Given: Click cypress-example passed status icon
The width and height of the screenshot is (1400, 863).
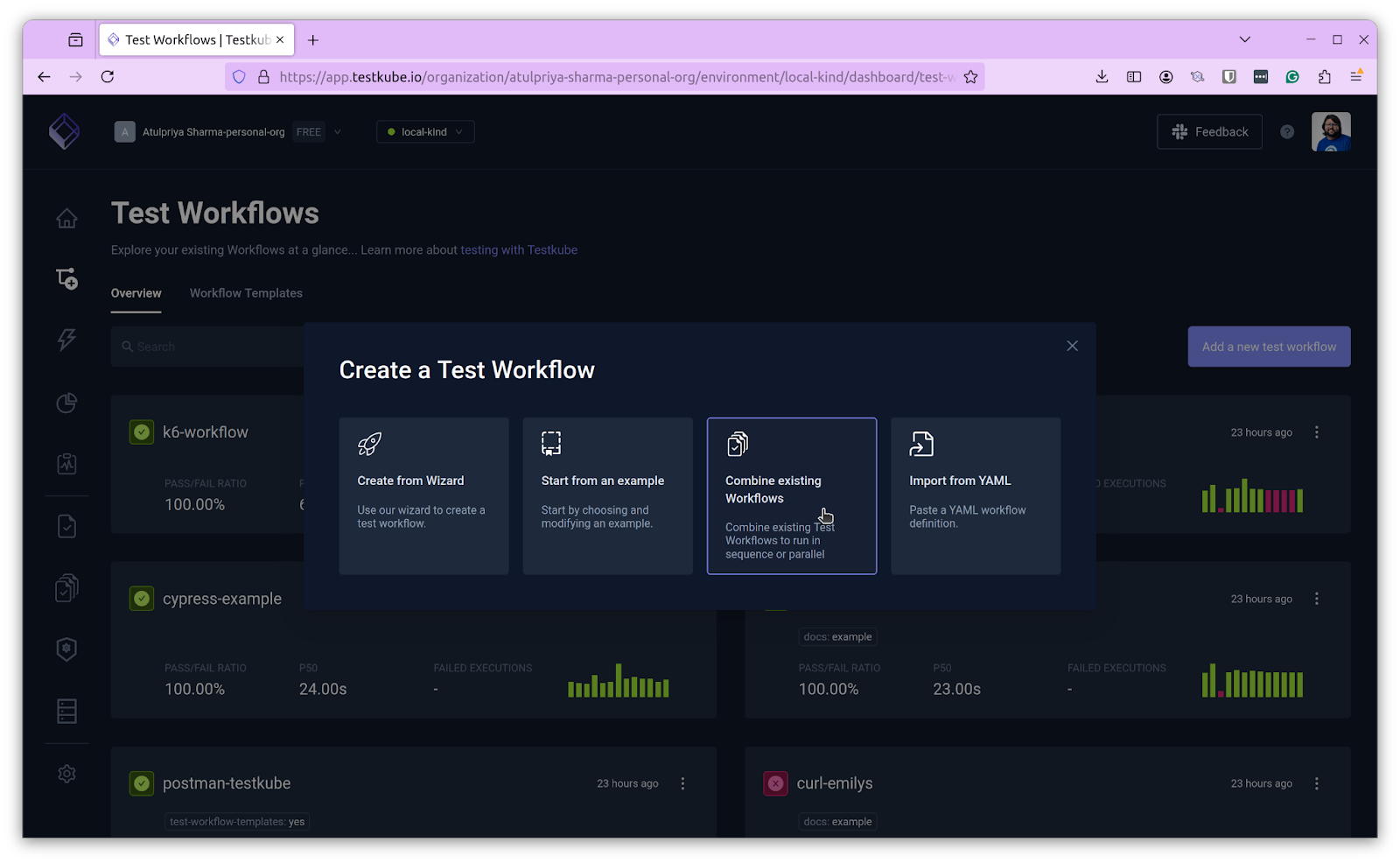Looking at the screenshot, I should point(142,599).
